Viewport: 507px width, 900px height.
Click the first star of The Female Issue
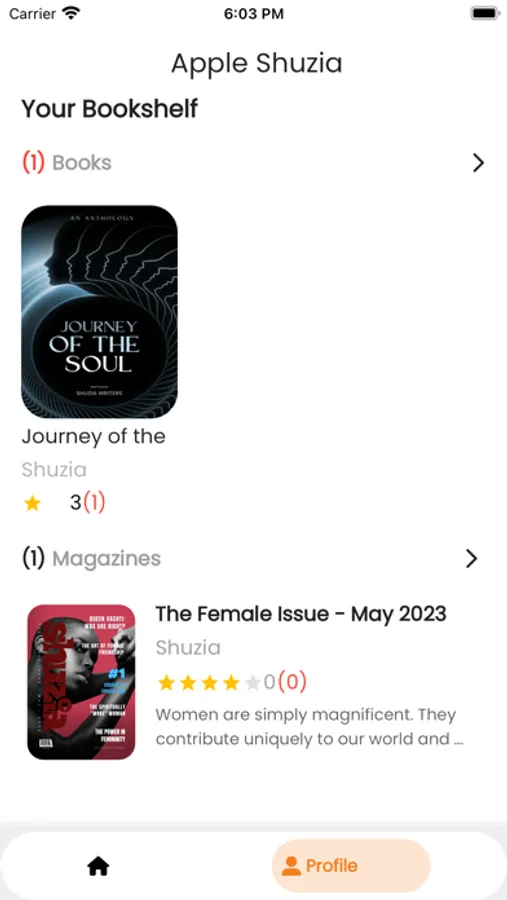166,682
